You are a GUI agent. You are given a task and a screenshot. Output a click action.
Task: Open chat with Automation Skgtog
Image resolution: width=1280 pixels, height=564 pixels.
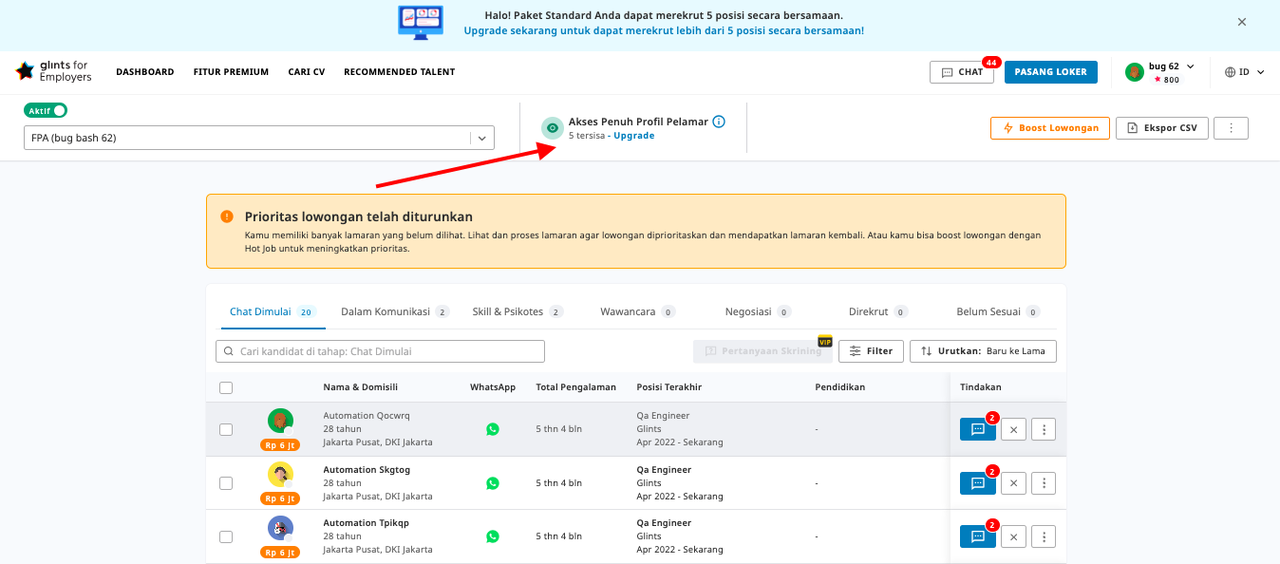[977, 483]
